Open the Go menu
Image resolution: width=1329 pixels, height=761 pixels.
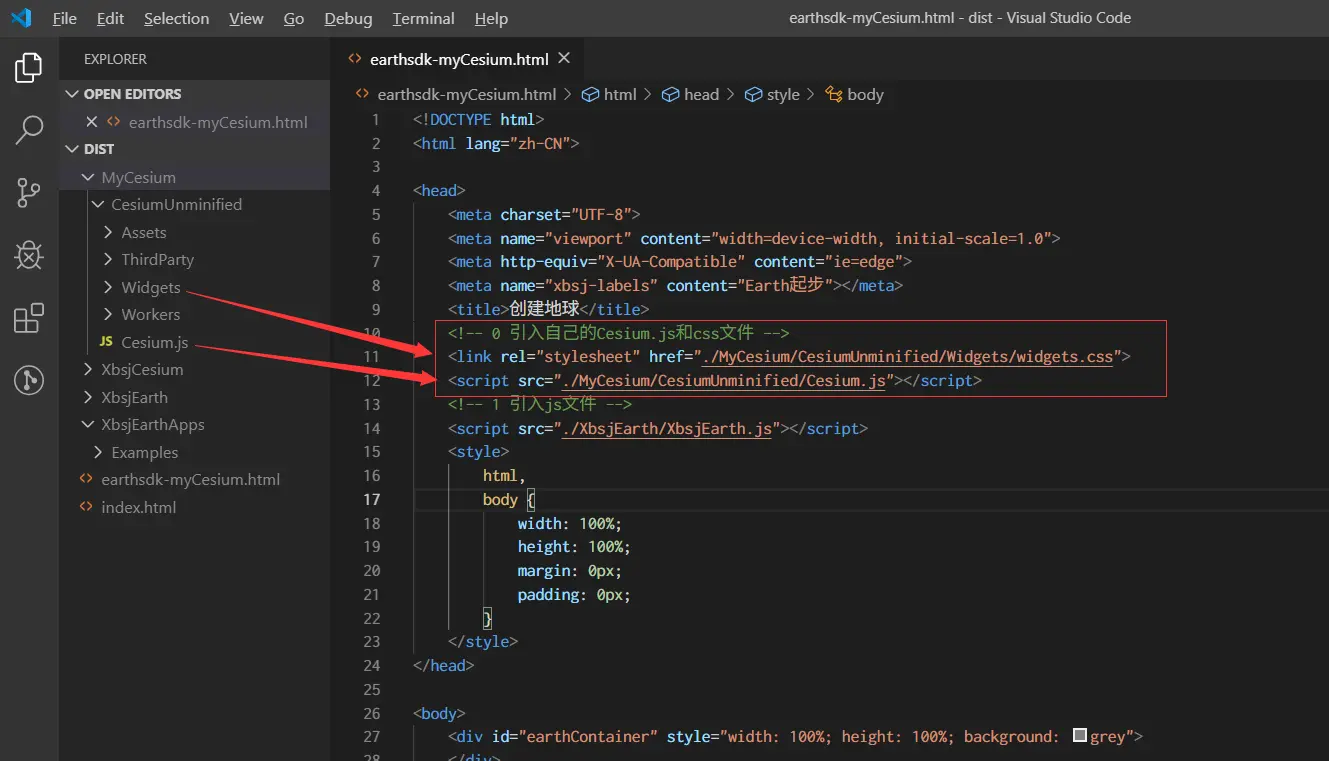[294, 18]
